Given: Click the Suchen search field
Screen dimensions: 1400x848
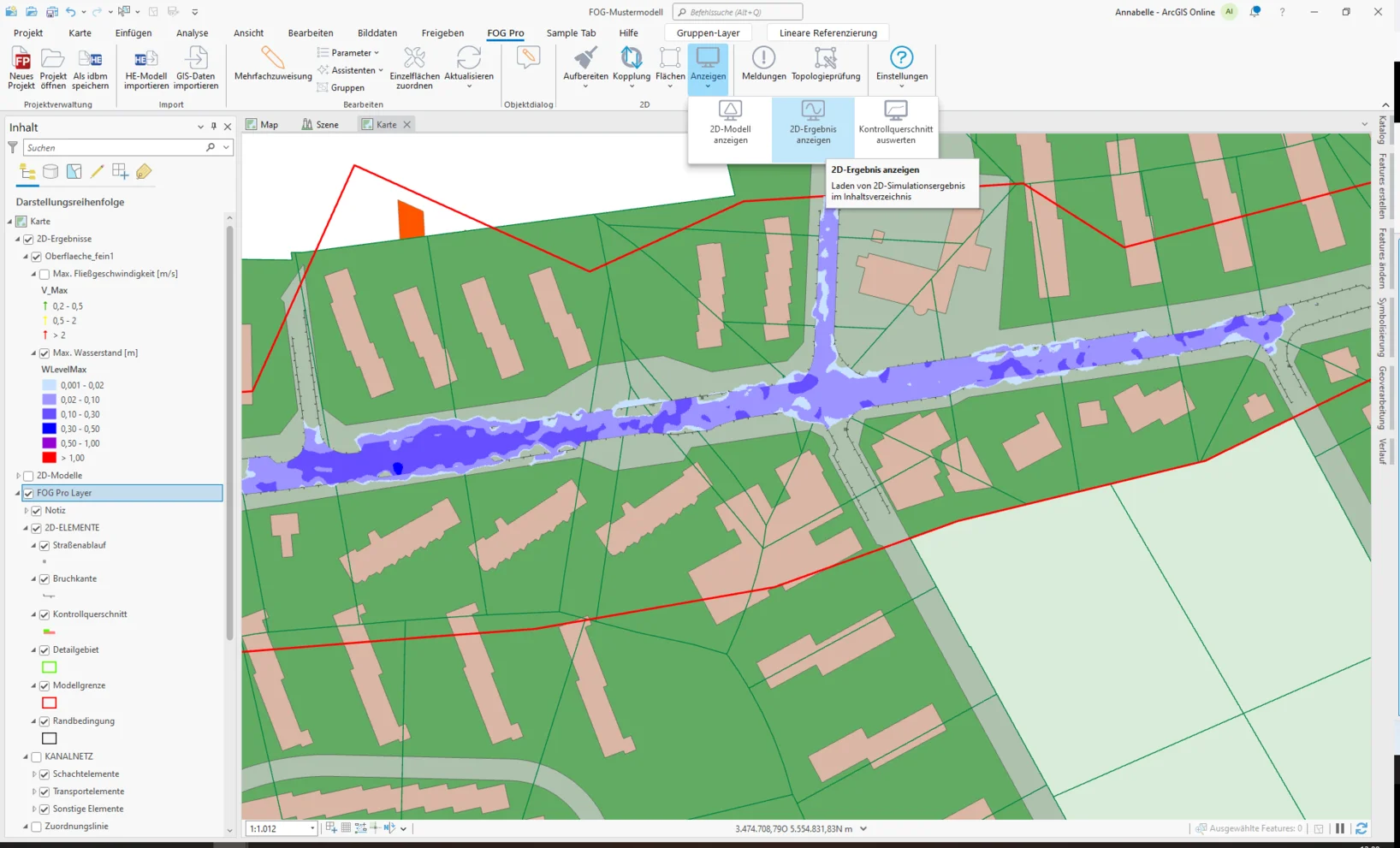Looking at the screenshot, I should point(114,148).
